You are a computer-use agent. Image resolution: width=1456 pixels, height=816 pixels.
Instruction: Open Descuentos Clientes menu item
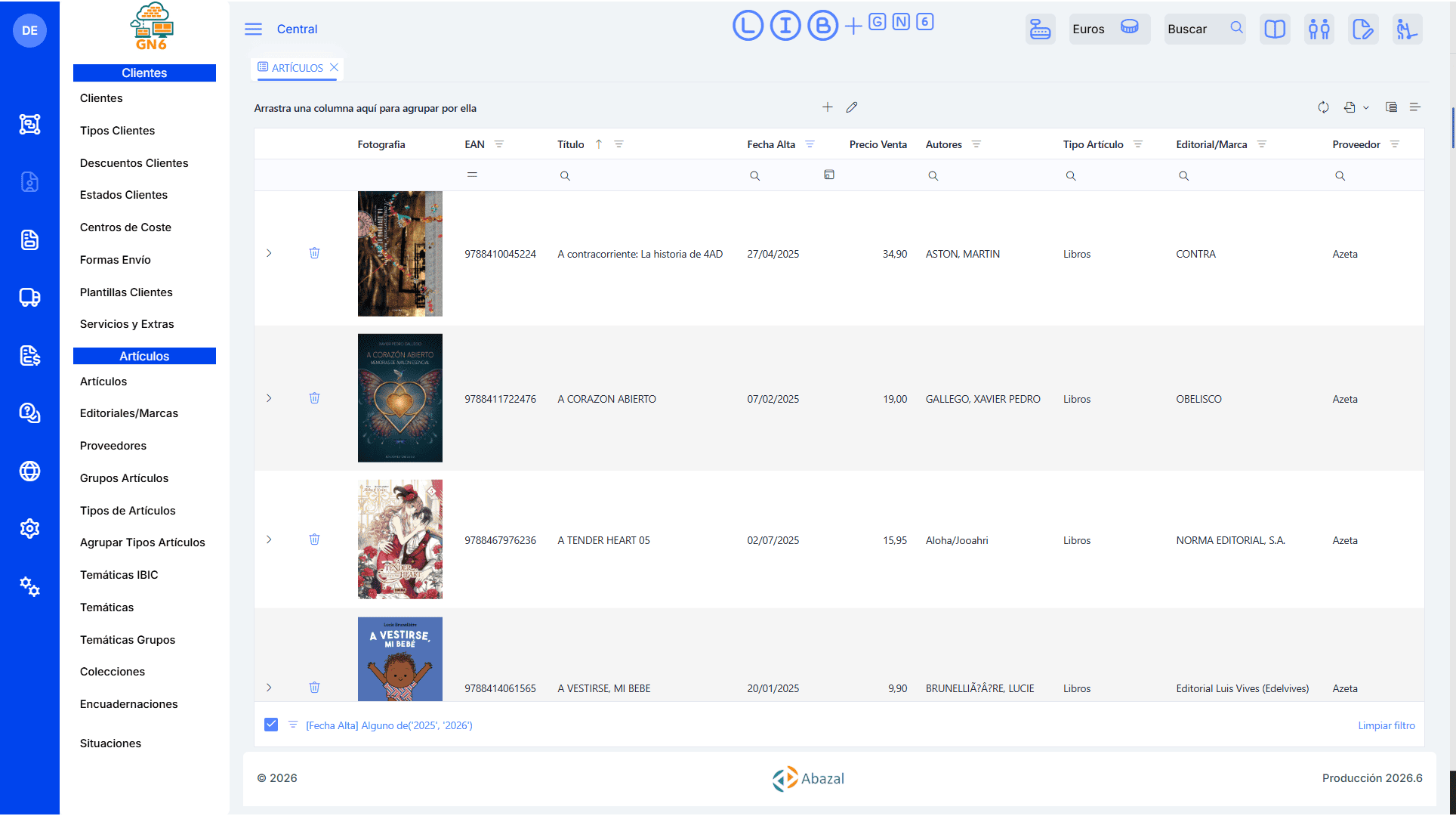point(134,163)
